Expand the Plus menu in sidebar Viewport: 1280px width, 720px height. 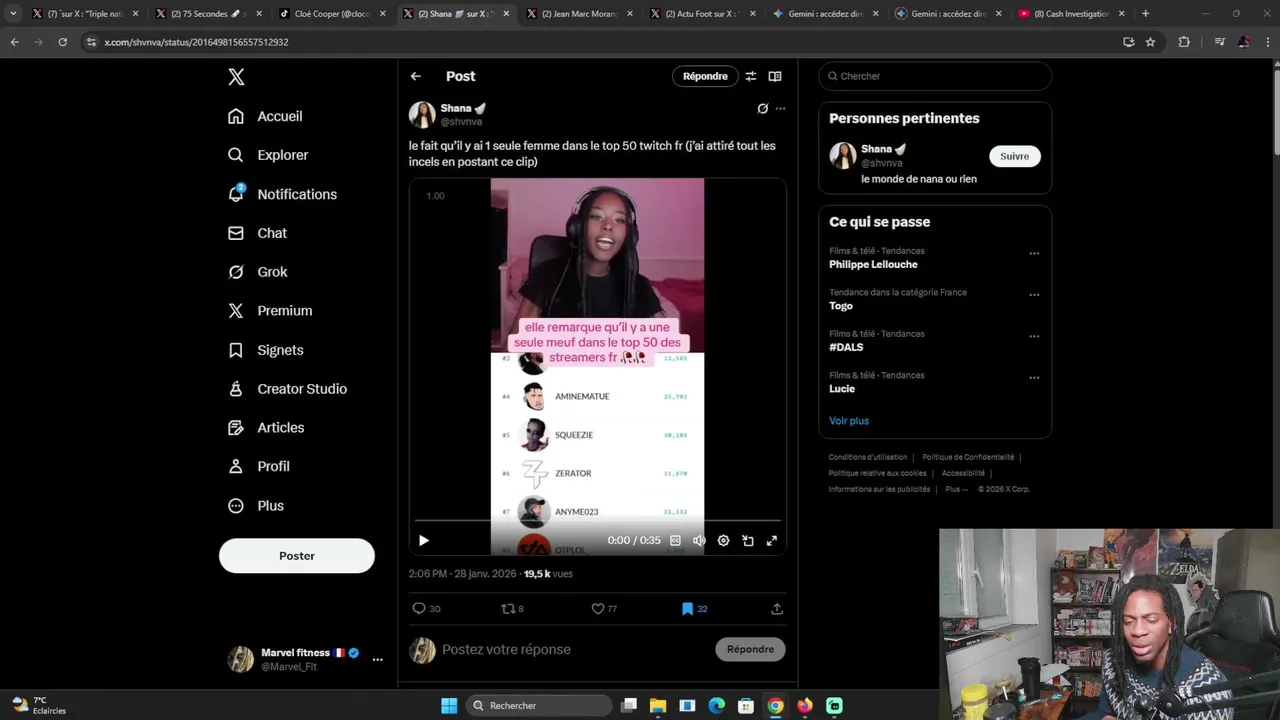pyautogui.click(x=255, y=506)
